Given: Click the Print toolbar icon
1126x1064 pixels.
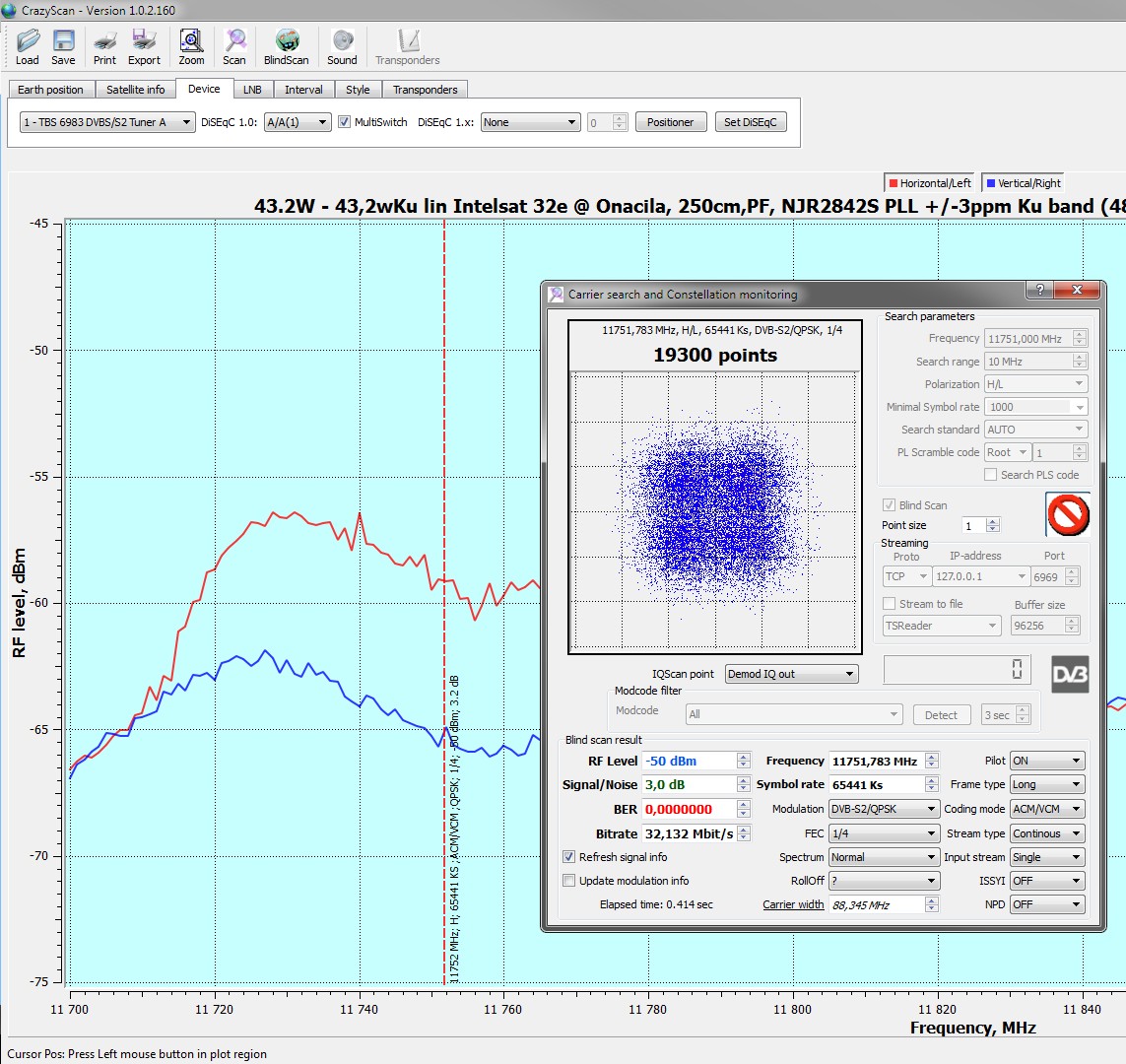Looking at the screenshot, I should click(104, 47).
